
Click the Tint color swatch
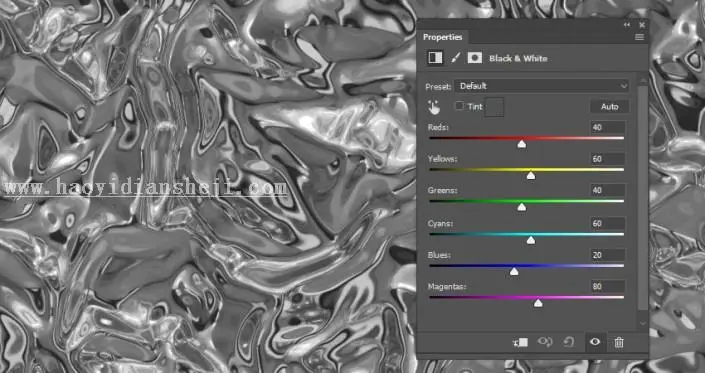pos(494,108)
